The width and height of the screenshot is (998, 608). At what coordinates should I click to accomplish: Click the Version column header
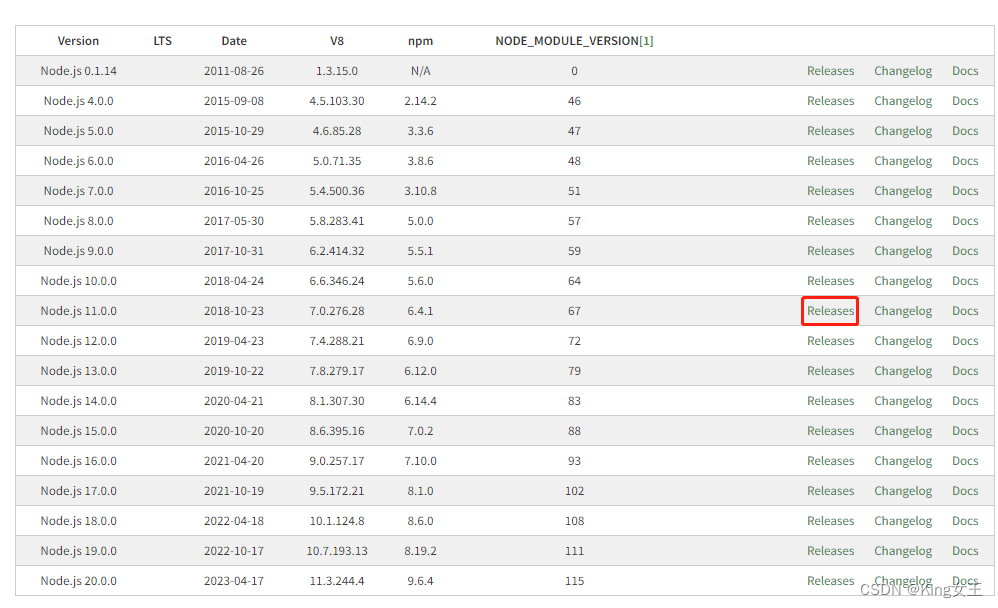point(78,41)
